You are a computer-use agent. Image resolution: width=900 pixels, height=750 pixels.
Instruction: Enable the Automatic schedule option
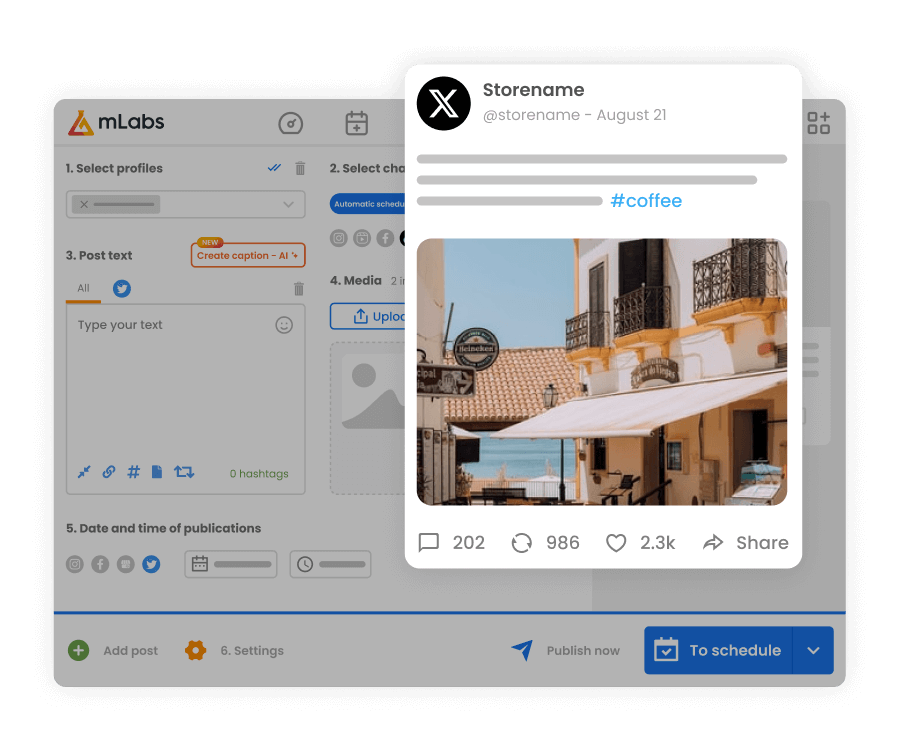pos(366,203)
